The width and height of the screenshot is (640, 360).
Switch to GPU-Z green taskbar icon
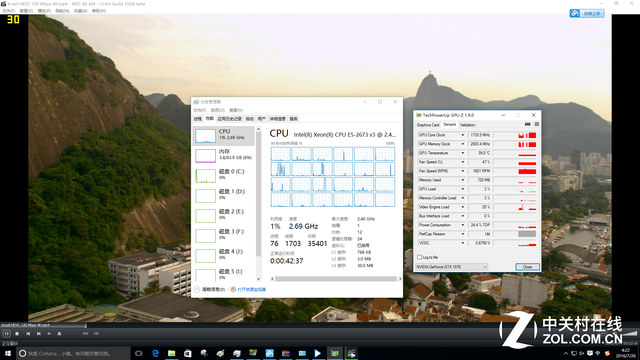(335, 353)
